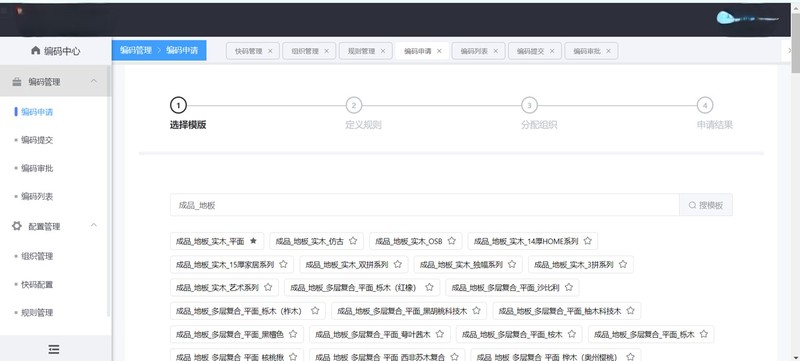Star the 成品_地板_实木_15厚家居系列 template

[283, 264]
